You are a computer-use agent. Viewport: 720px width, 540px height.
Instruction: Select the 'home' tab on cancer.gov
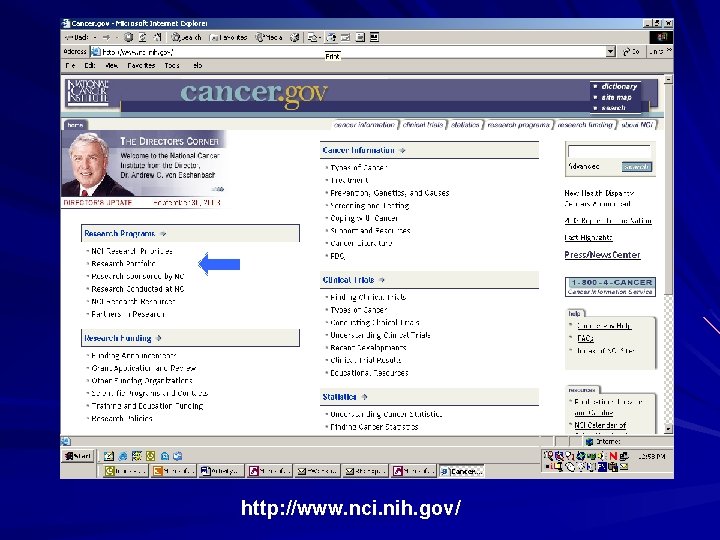[75, 125]
